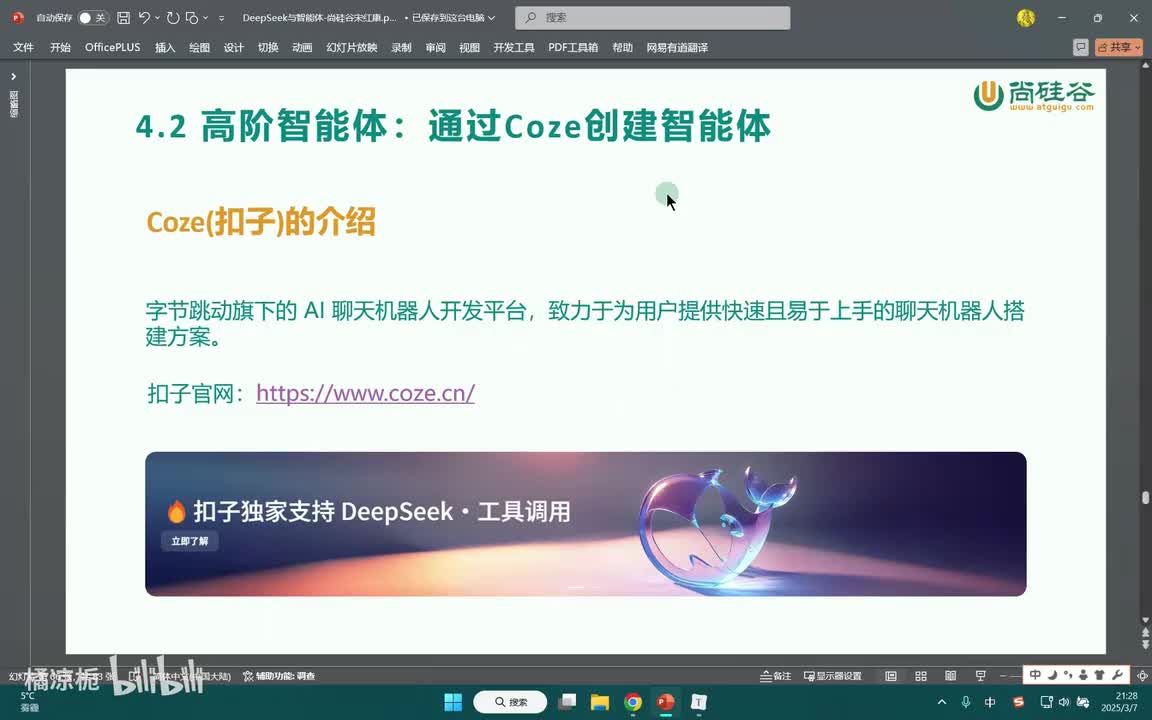Select the 录制 tab
1152x720 pixels.
(401, 47)
